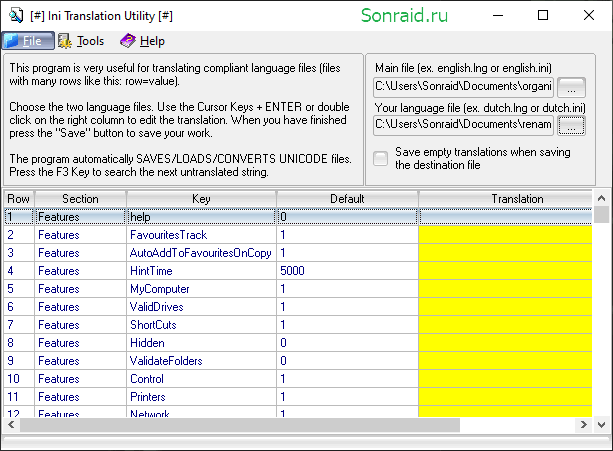Select the ValidateFolders key cell
Image resolution: width=613 pixels, height=451 pixels.
(x=201, y=361)
